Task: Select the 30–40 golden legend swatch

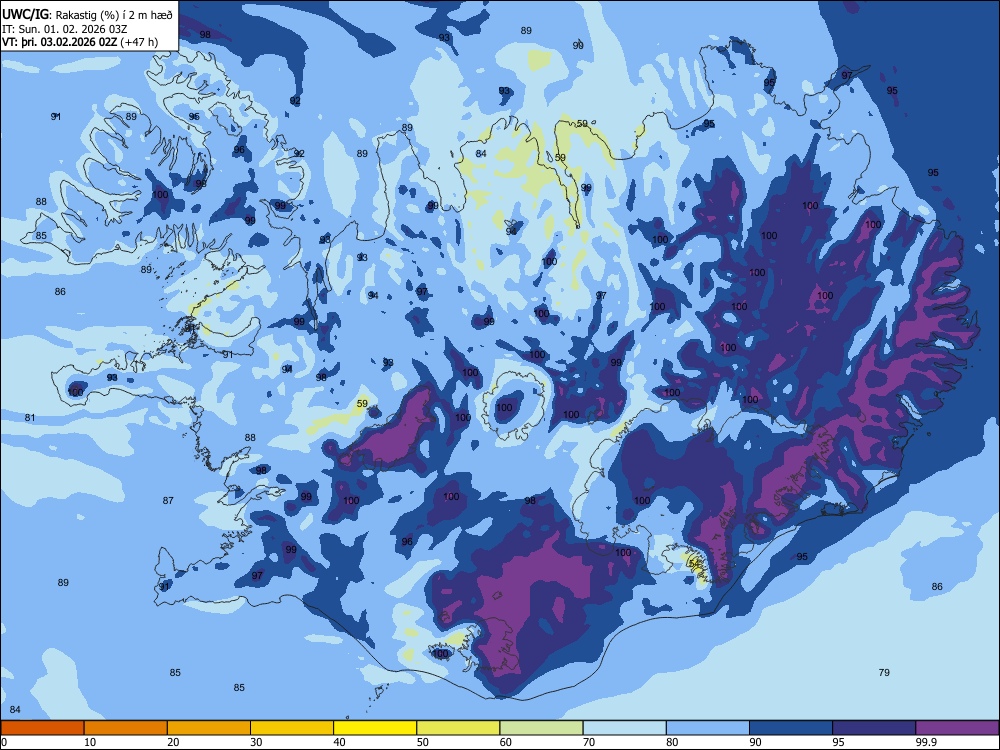Action: tap(292, 728)
